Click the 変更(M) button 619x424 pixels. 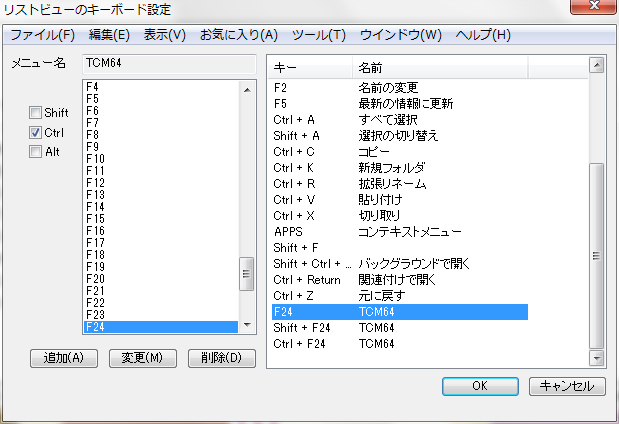pos(143,358)
